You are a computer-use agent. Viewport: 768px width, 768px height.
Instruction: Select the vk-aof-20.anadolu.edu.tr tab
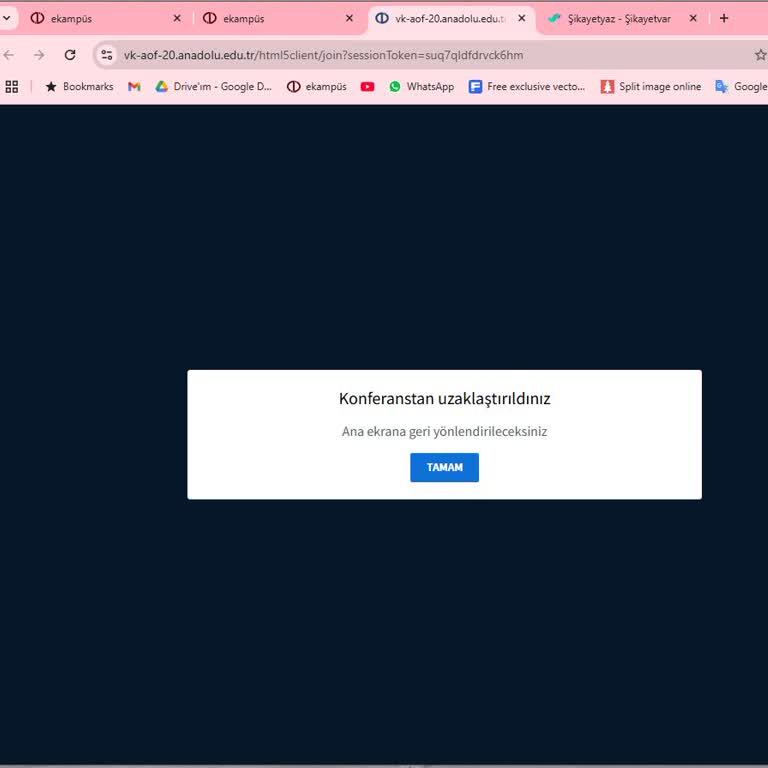[x=451, y=19]
